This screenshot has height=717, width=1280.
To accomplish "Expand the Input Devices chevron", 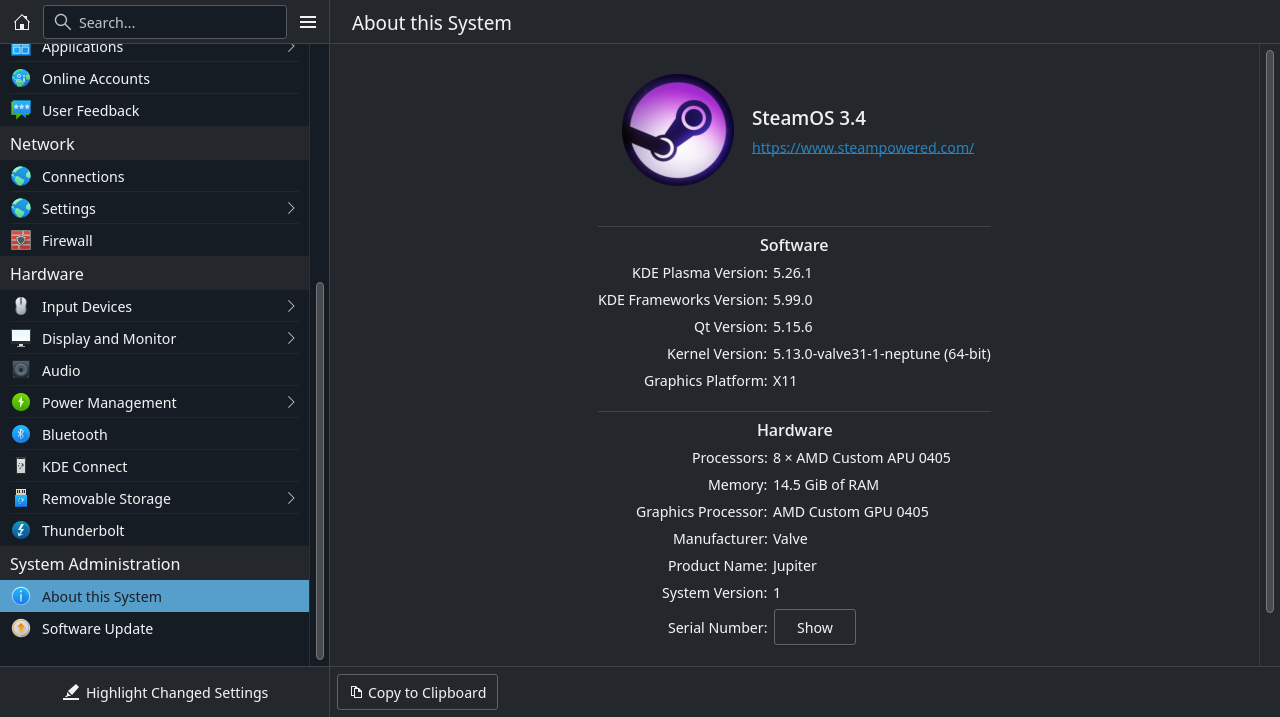I will 291,306.
